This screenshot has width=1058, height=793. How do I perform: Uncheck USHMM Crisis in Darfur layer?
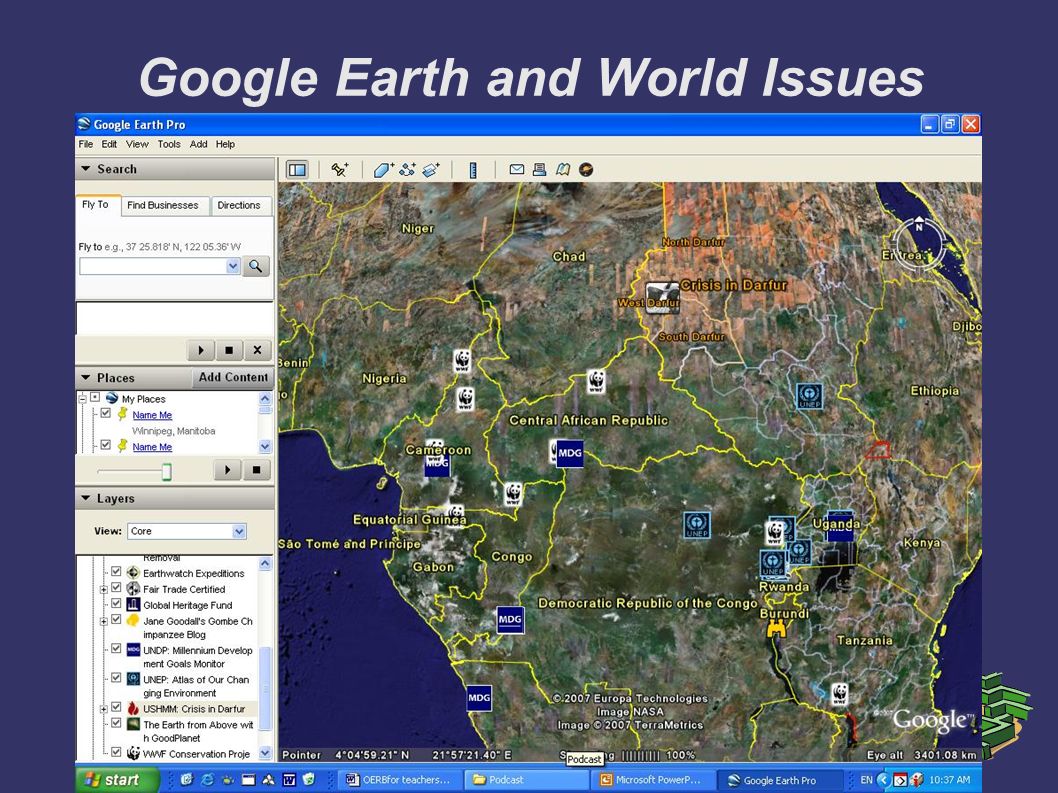pos(116,708)
